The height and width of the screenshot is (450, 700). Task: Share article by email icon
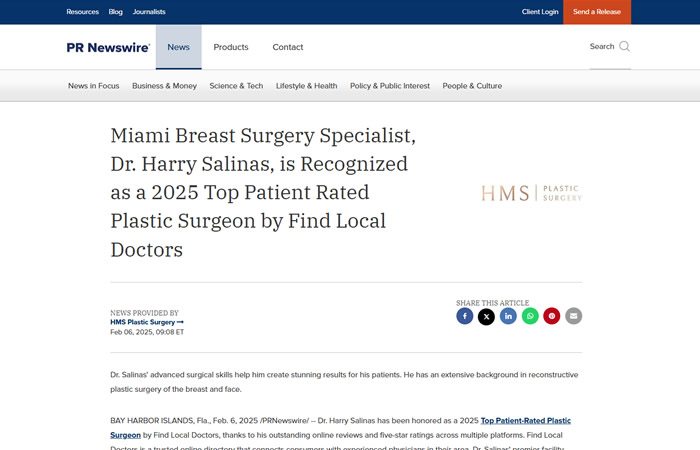click(x=574, y=316)
